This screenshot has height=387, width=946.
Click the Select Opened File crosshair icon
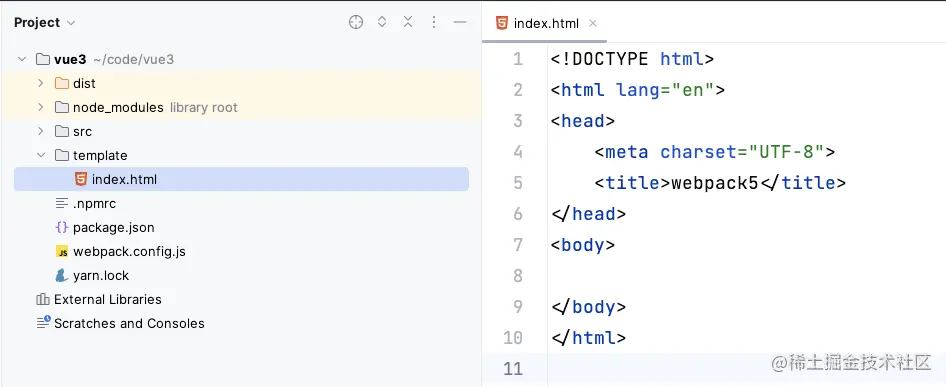[x=356, y=22]
